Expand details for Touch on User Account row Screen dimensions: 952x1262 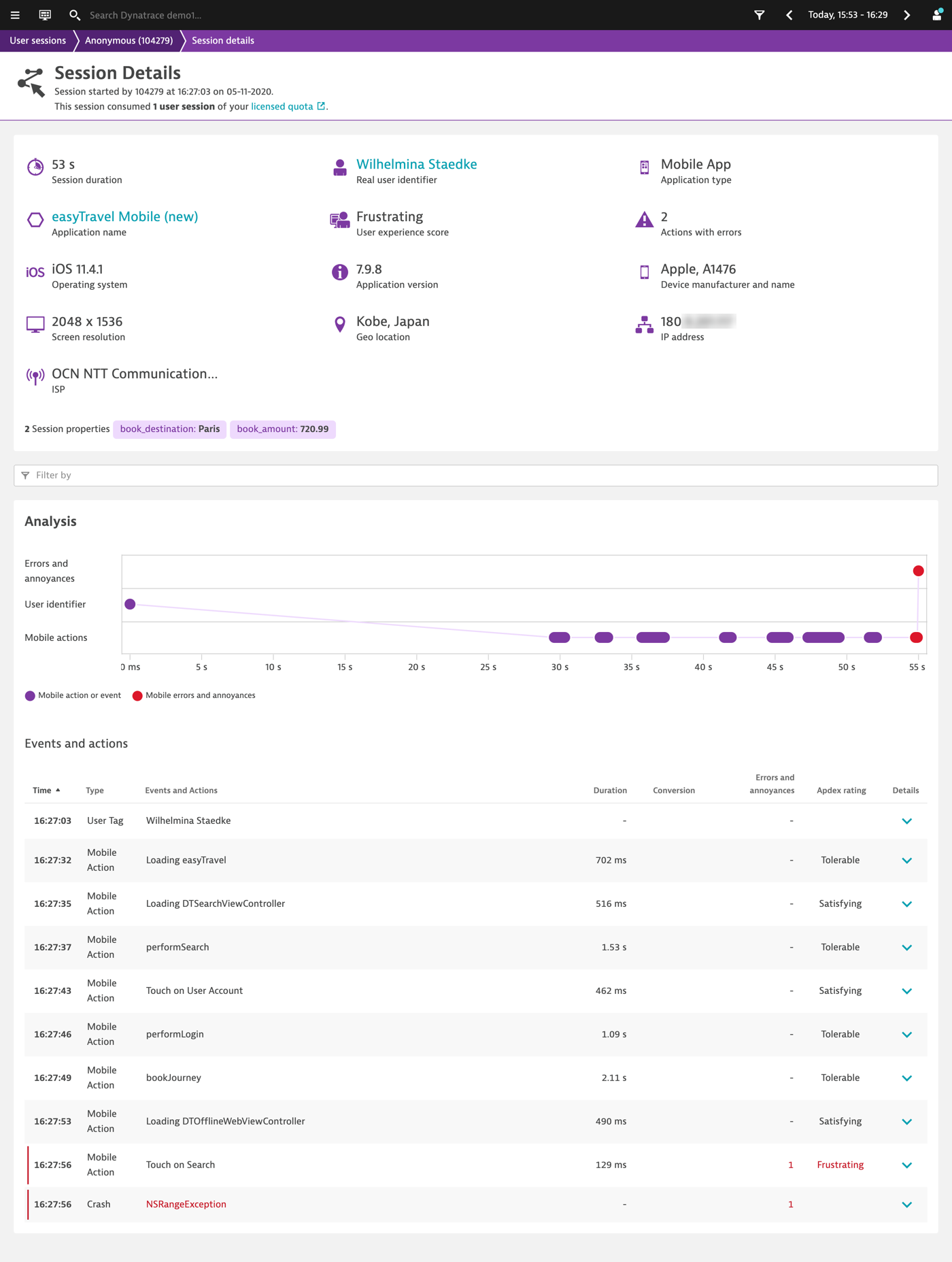(x=906, y=991)
